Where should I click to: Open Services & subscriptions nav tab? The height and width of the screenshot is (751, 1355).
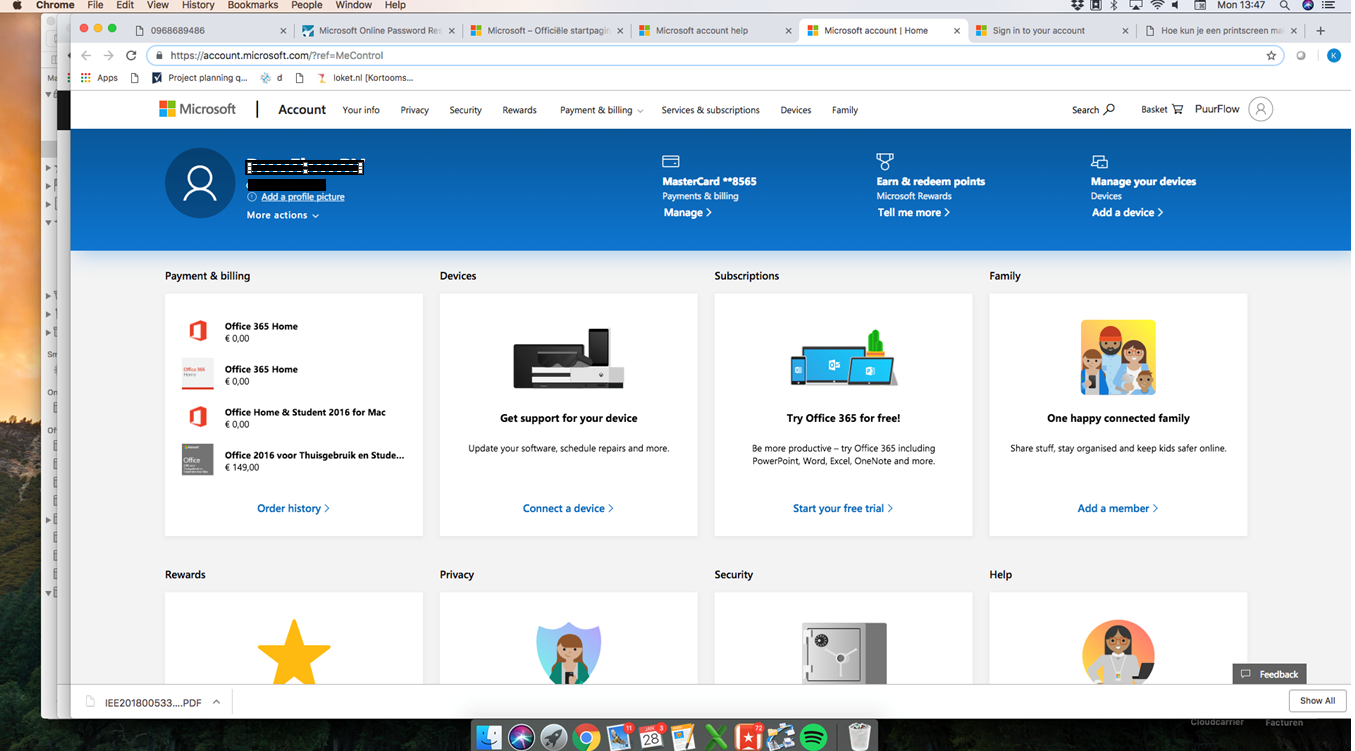point(710,110)
